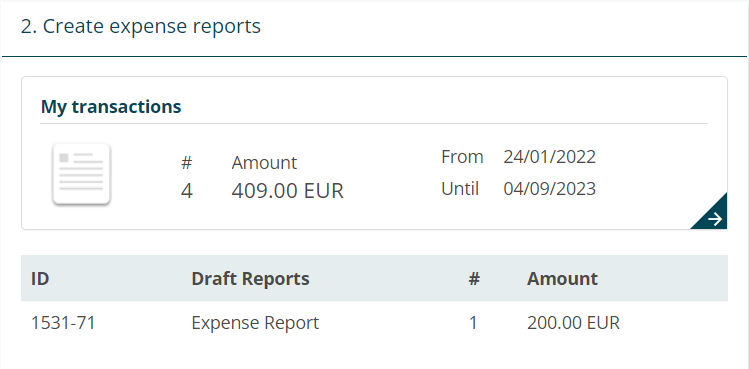This screenshot has height=369, width=749.
Task: Sort by the # column header in table
Action: click(473, 278)
